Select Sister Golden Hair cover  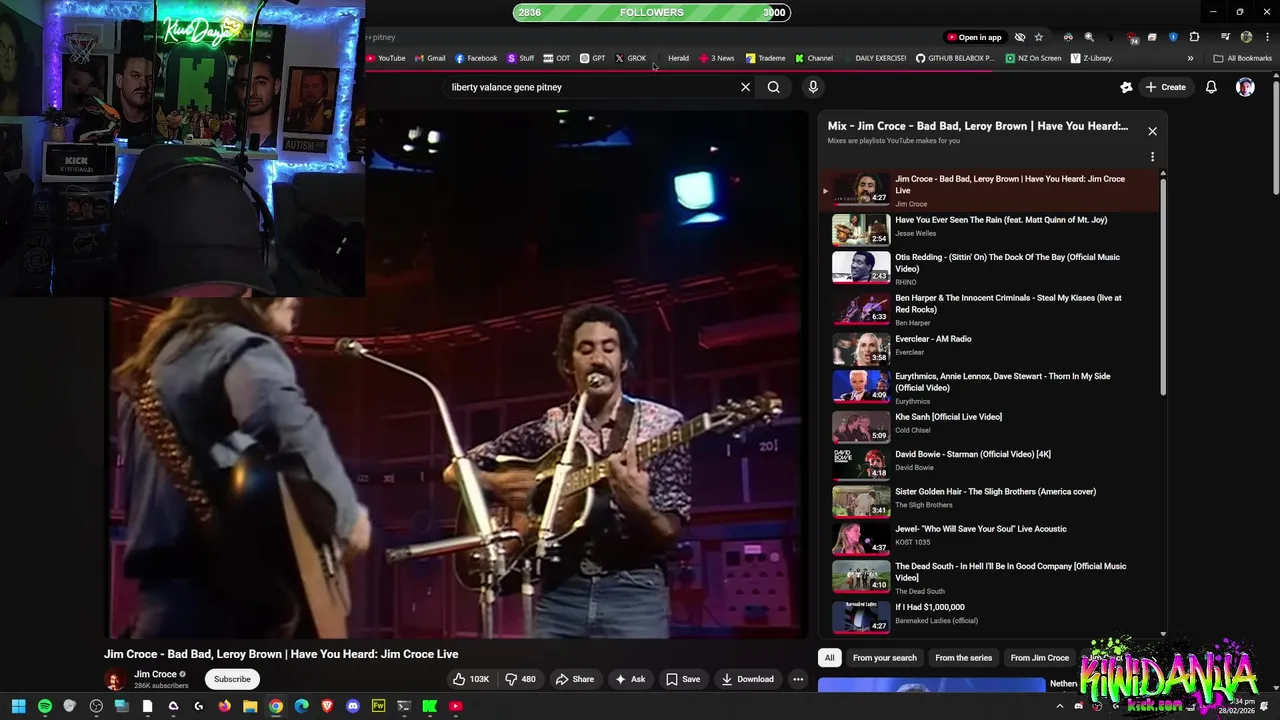tap(988, 500)
